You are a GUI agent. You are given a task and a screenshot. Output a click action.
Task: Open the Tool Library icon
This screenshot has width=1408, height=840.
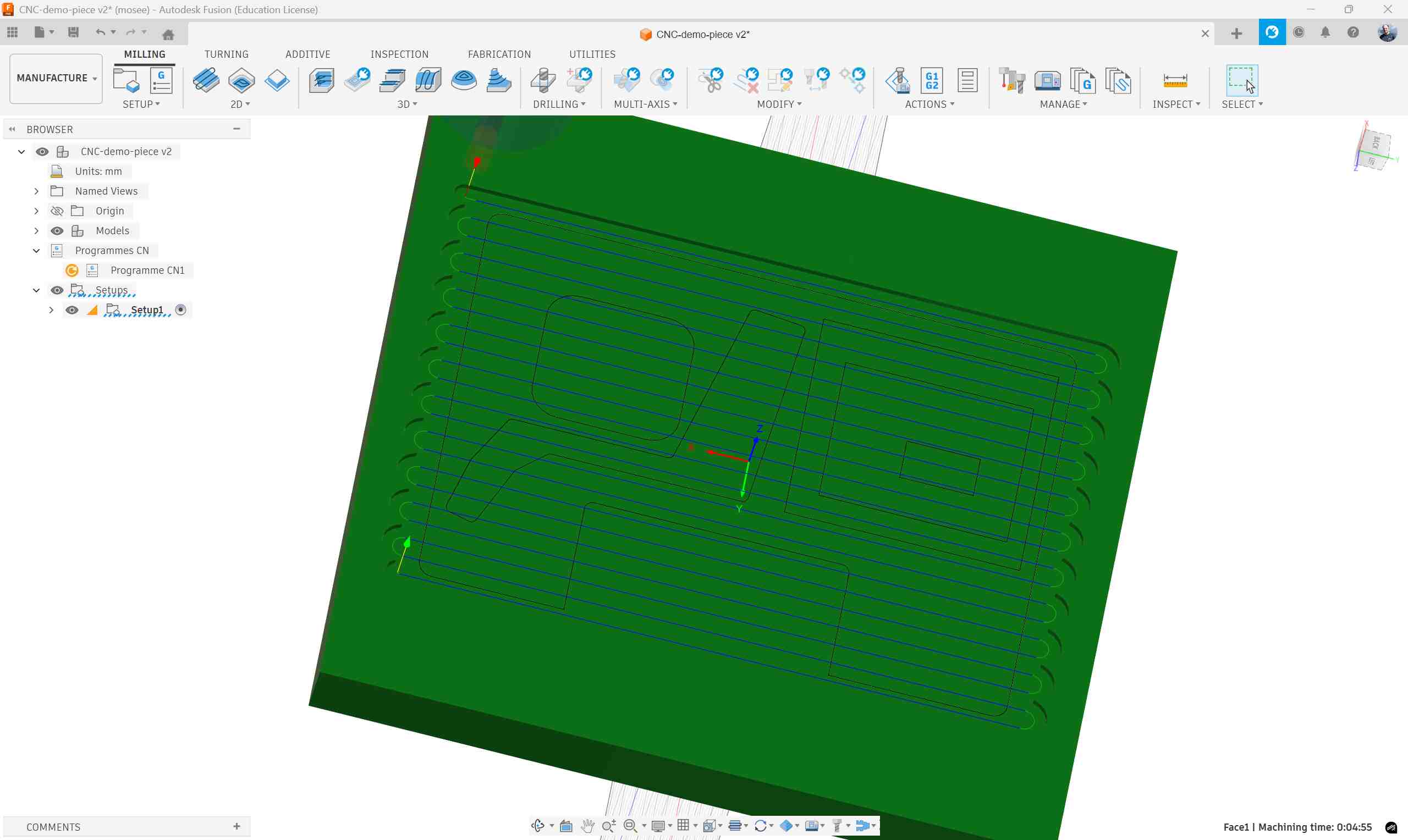click(x=1011, y=80)
